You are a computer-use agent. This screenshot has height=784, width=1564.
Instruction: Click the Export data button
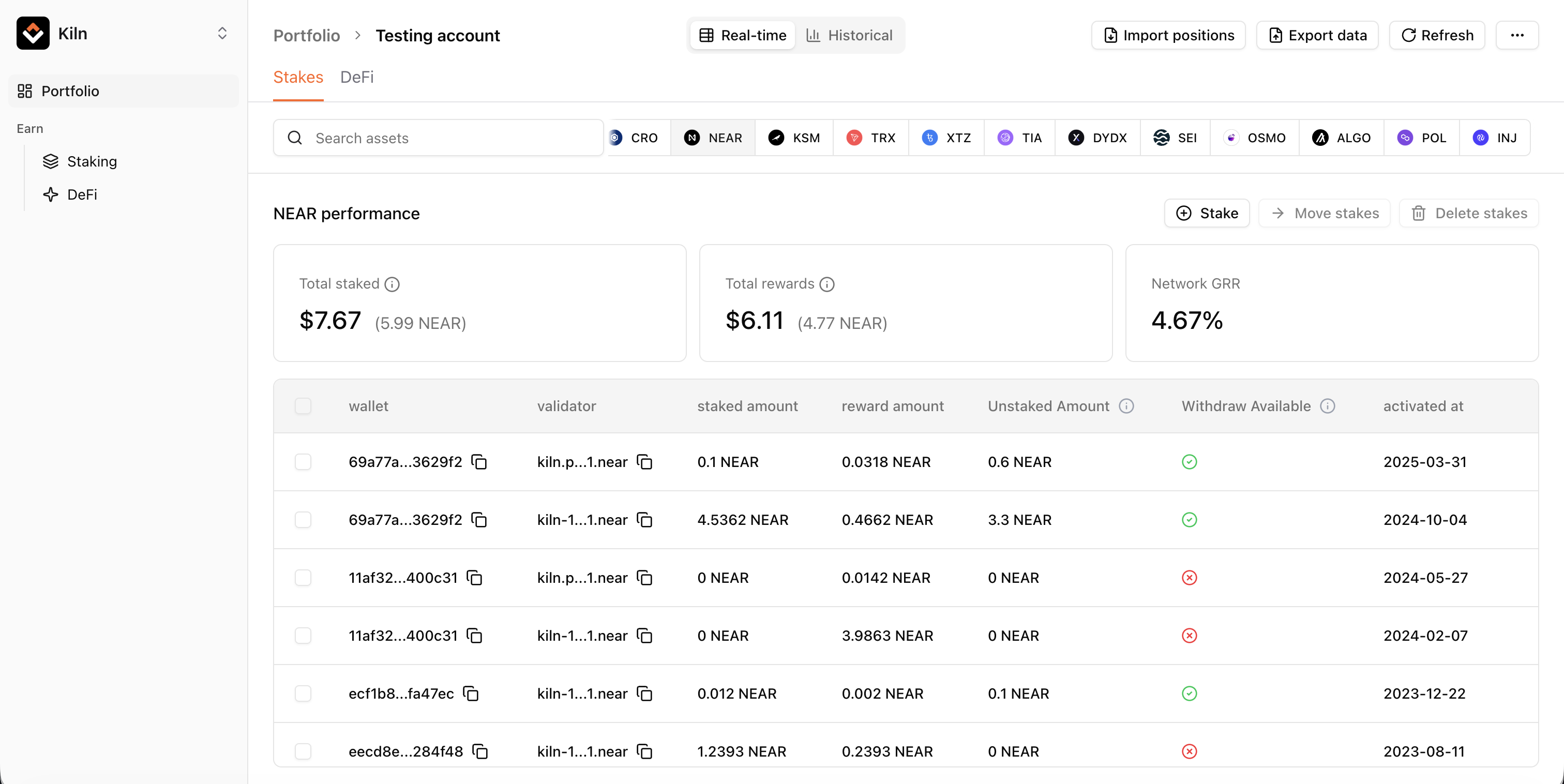click(x=1317, y=35)
